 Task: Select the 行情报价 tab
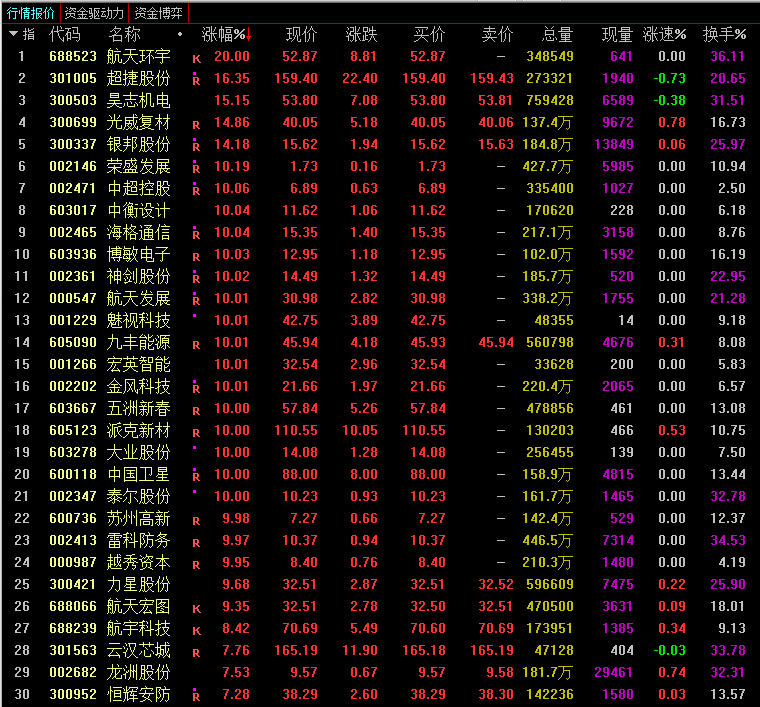point(31,13)
